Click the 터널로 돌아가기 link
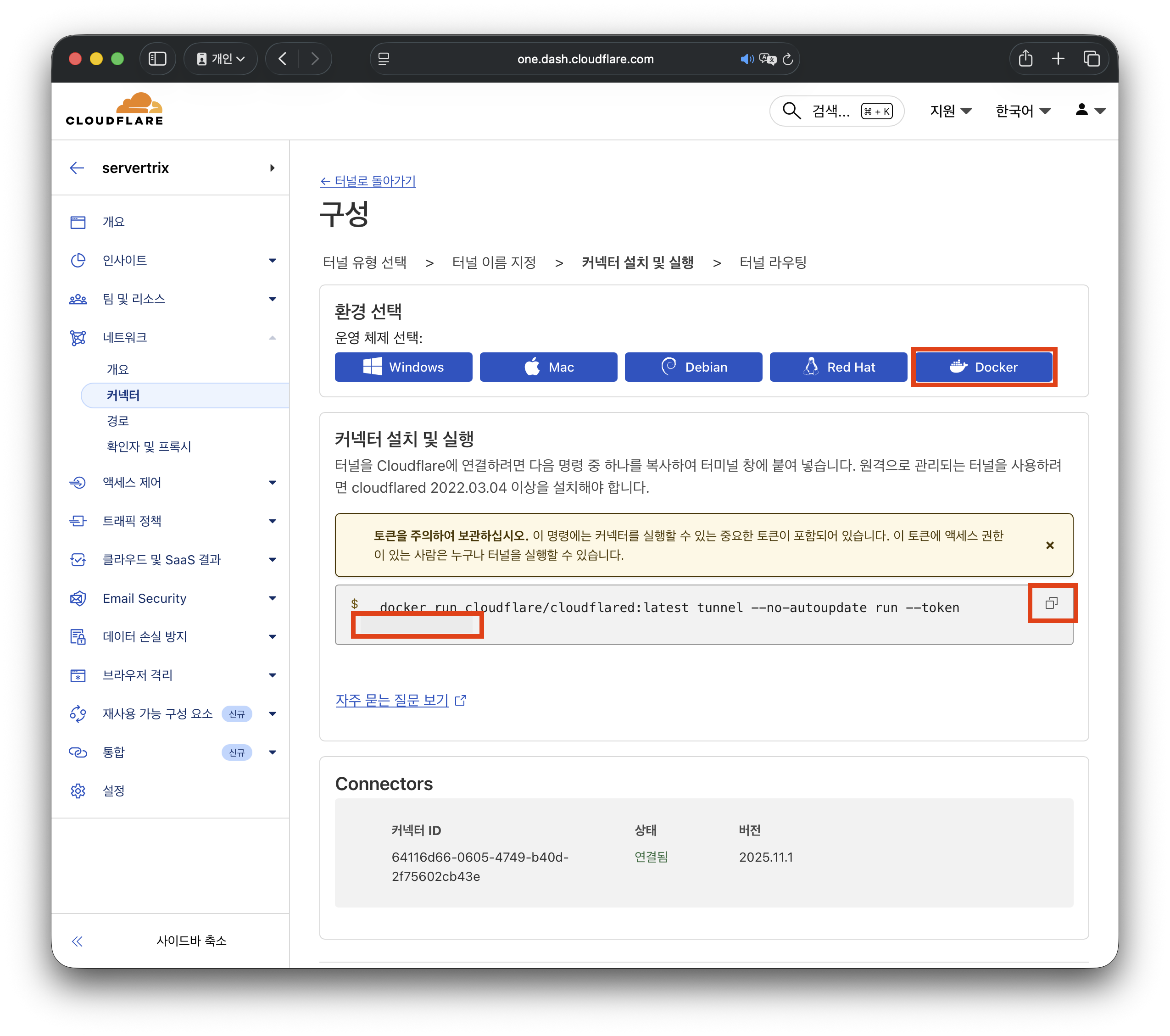The height and width of the screenshot is (1036, 1170). [368, 181]
